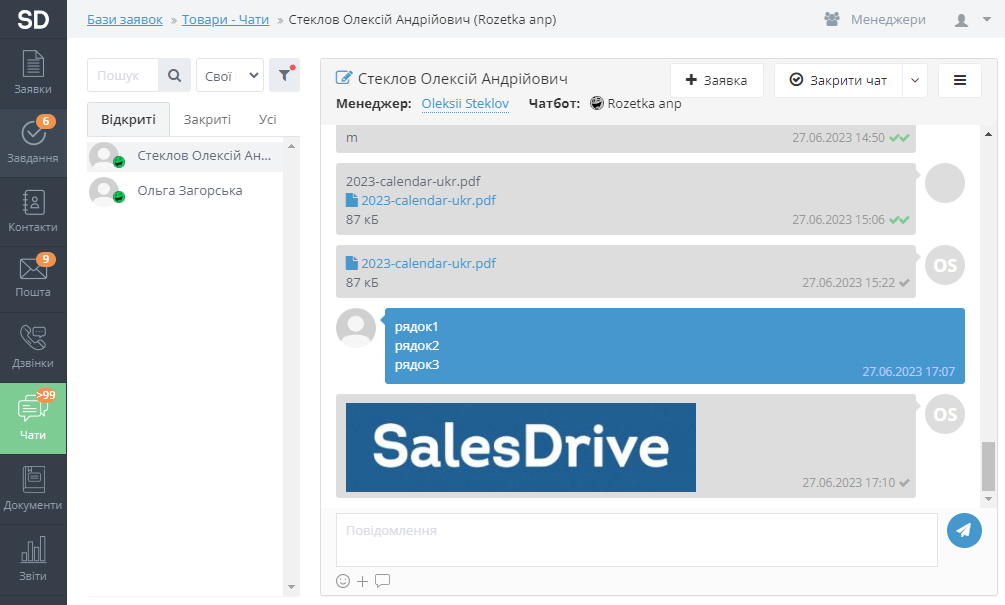Open the Заявки section in sidebar

point(33,72)
